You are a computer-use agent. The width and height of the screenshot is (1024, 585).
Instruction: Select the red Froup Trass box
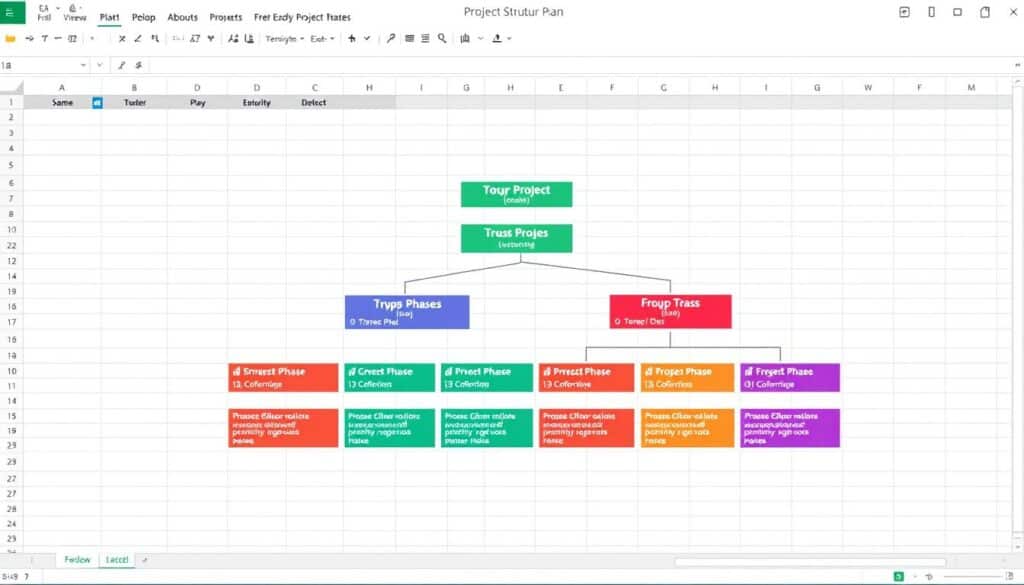671,311
